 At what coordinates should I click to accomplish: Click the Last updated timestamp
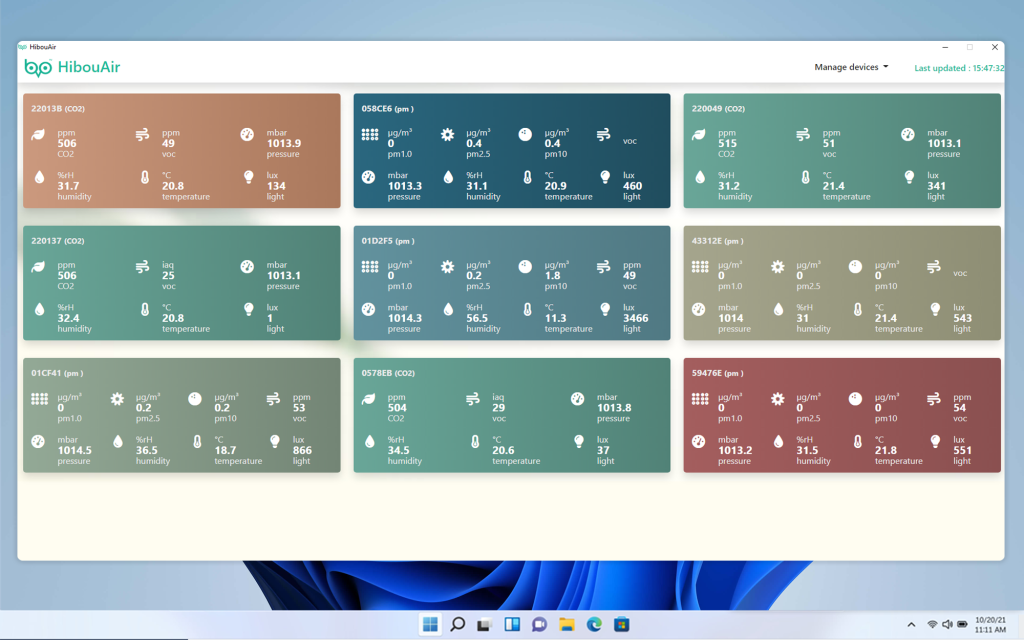(959, 68)
